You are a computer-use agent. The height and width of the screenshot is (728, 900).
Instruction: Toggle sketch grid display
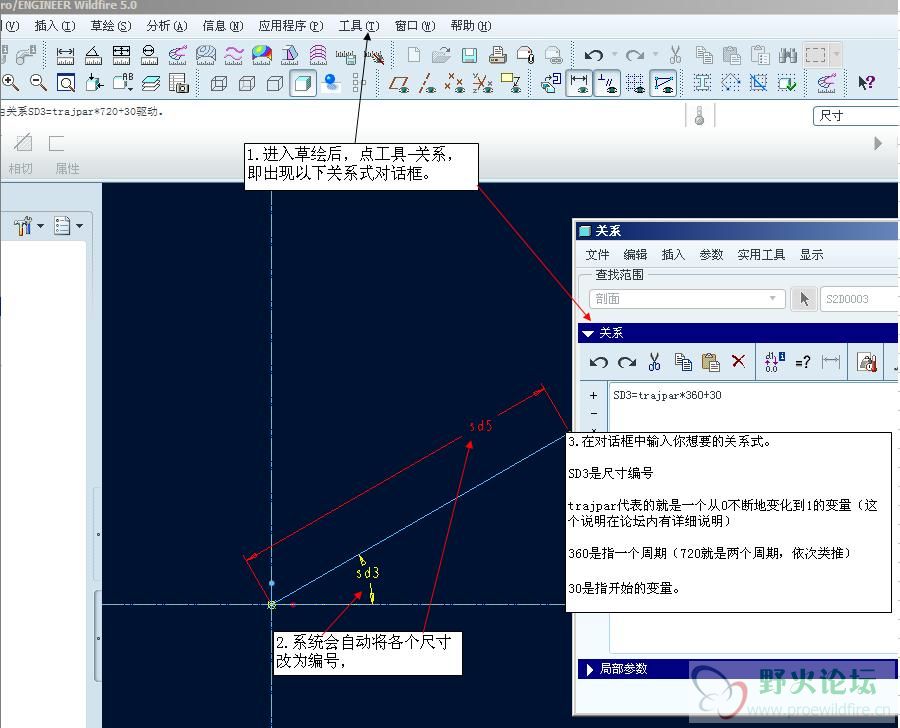coord(635,83)
